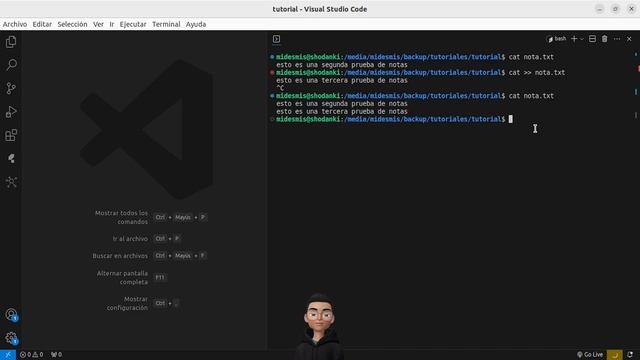The image size is (640, 360).
Task: Open the Search view in activity bar
Action: [11, 65]
